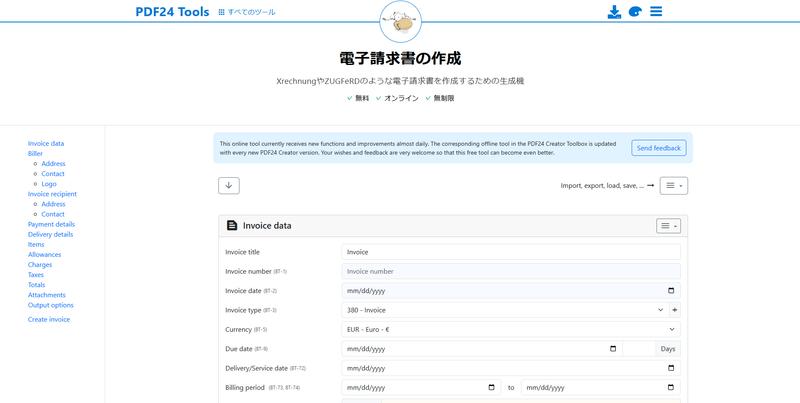Open the Currency dropdown
This screenshot has width=800, height=403.
pos(511,330)
